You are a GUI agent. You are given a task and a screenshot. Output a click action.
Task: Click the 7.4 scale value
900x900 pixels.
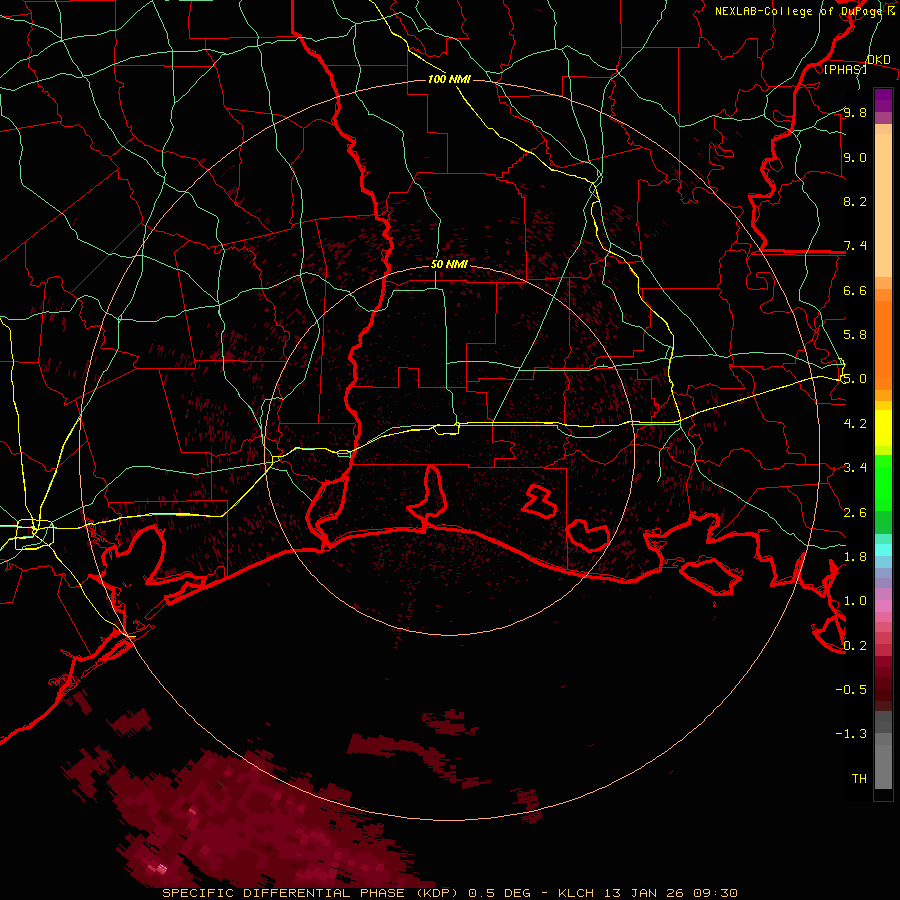pos(855,246)
